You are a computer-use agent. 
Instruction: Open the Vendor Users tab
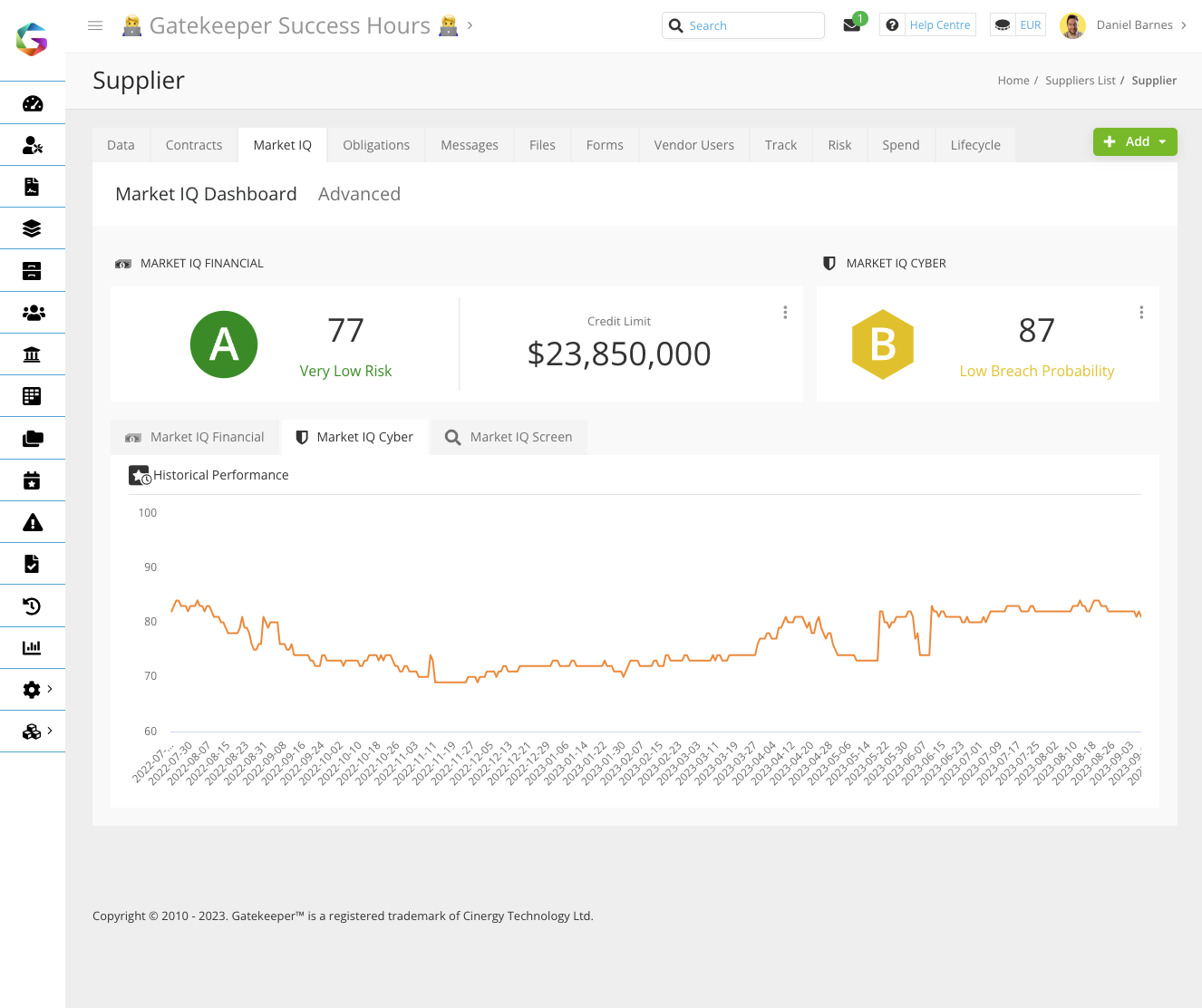(693, 144)
